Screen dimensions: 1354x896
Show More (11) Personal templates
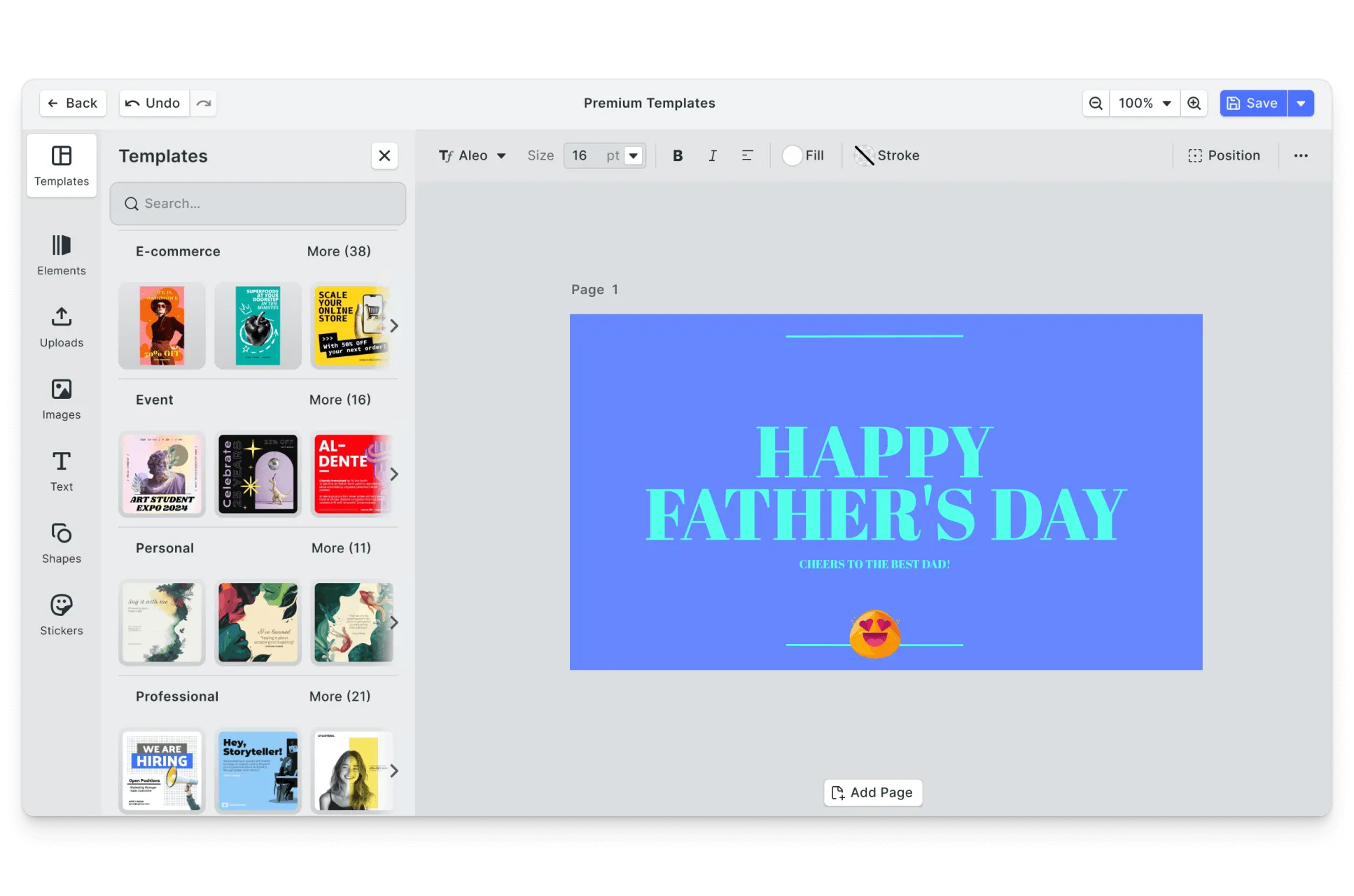(341, 548)
